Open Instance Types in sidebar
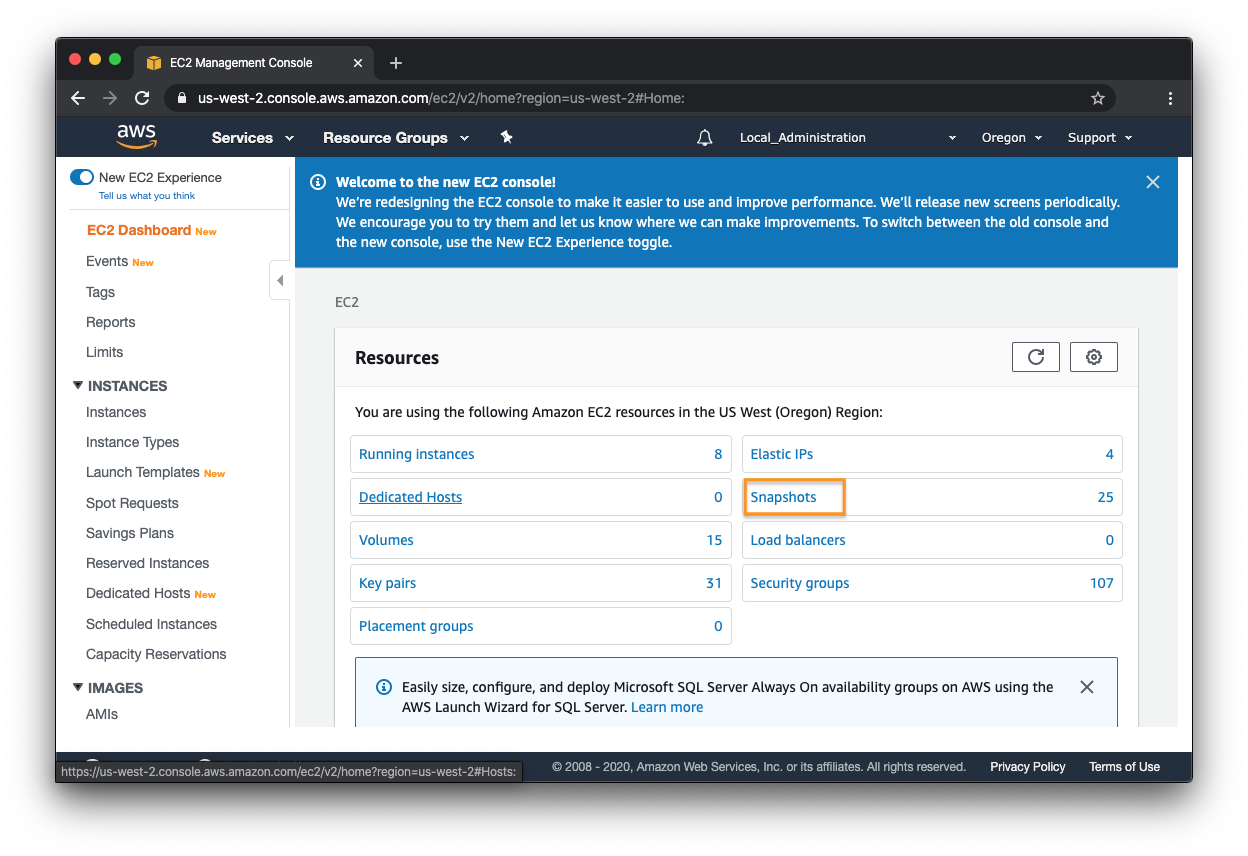This screenshot has height=856, width=1248. click(133, 442)
